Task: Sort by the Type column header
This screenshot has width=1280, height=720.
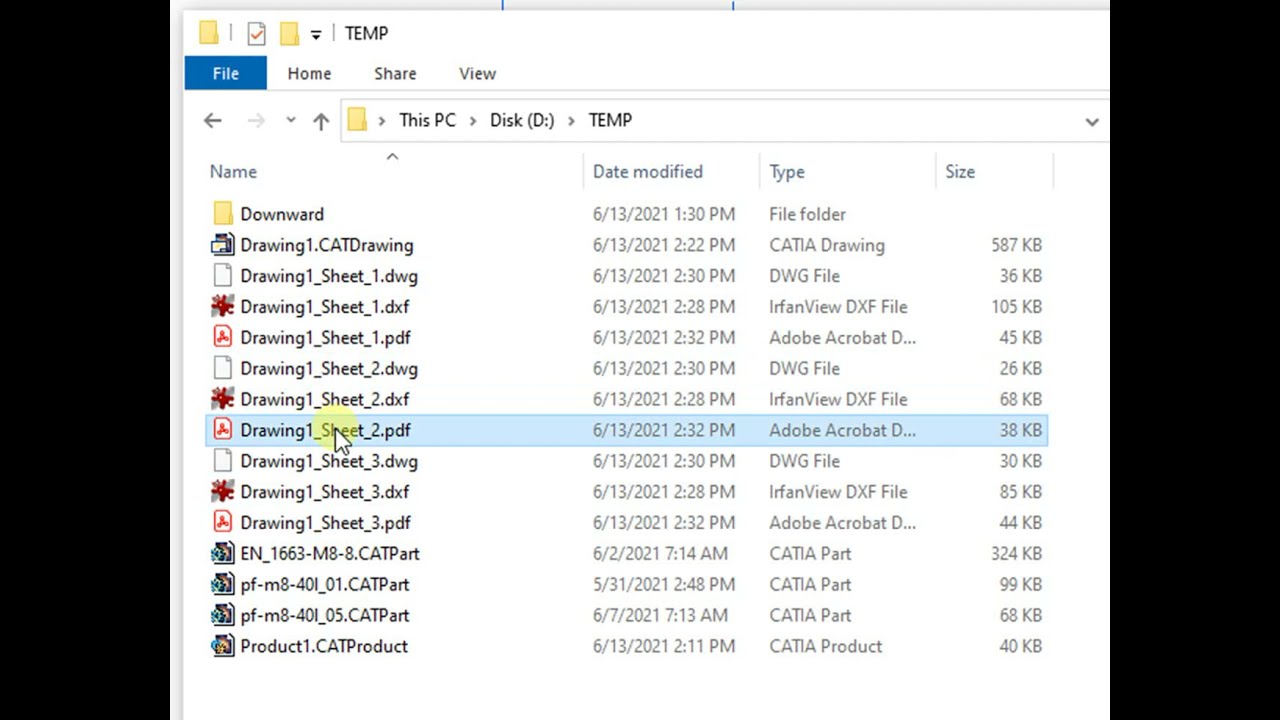Action: coord(787,172)
